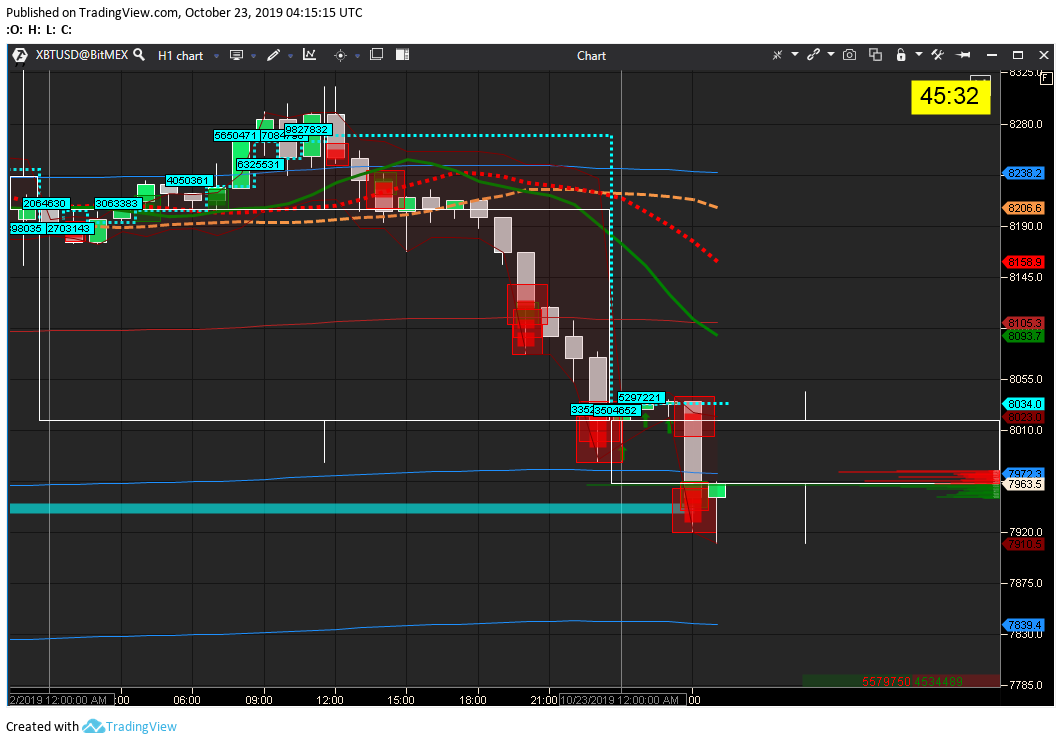Click the converging arrows snap icon
Image resolution: width=1062 pixels, height=744 pixels.
[x=777, y=55]
